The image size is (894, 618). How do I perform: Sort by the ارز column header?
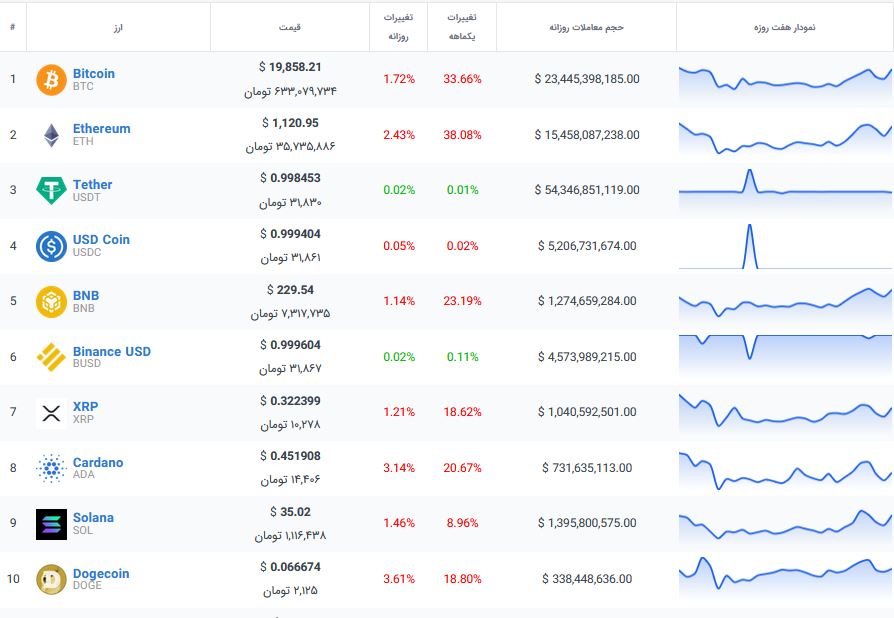coord(118,27)
